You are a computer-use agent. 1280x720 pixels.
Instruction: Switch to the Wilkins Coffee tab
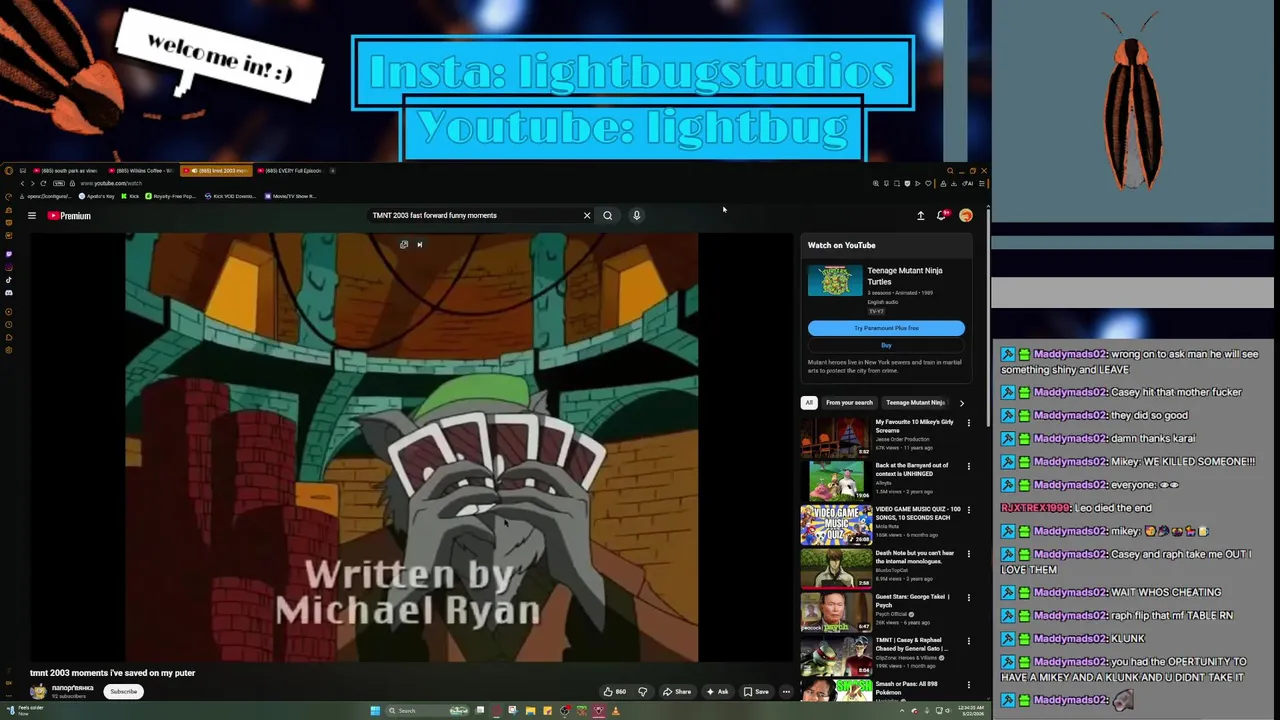[140, 171]
